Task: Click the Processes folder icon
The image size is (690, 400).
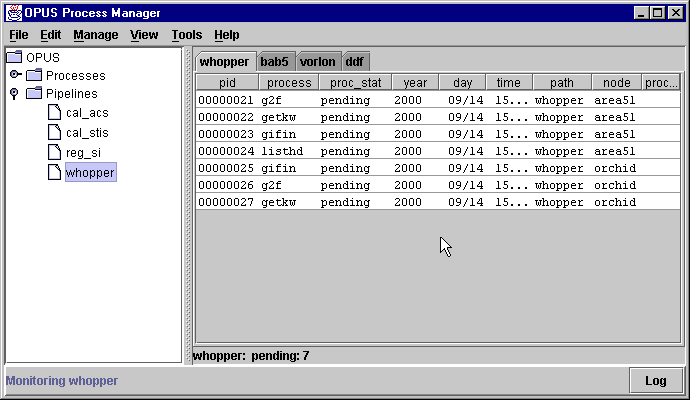Action: coord(34,76)
